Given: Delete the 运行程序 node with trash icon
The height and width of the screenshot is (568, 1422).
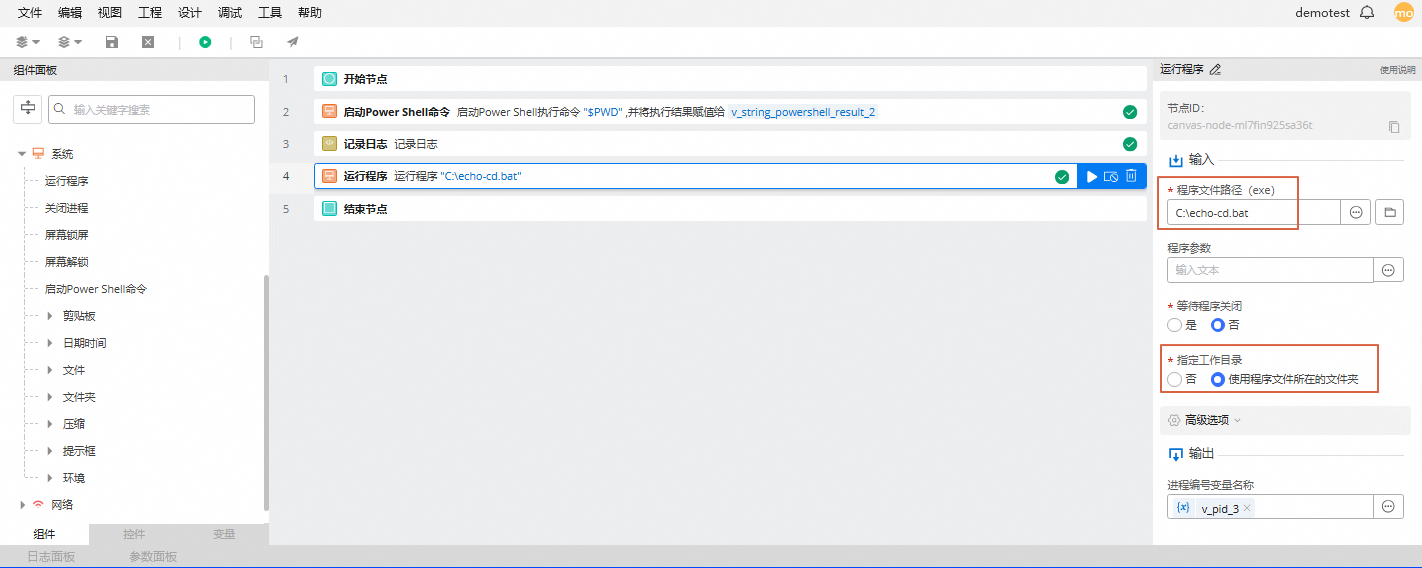Looking at the screenshot, I should coord(1131,177).
